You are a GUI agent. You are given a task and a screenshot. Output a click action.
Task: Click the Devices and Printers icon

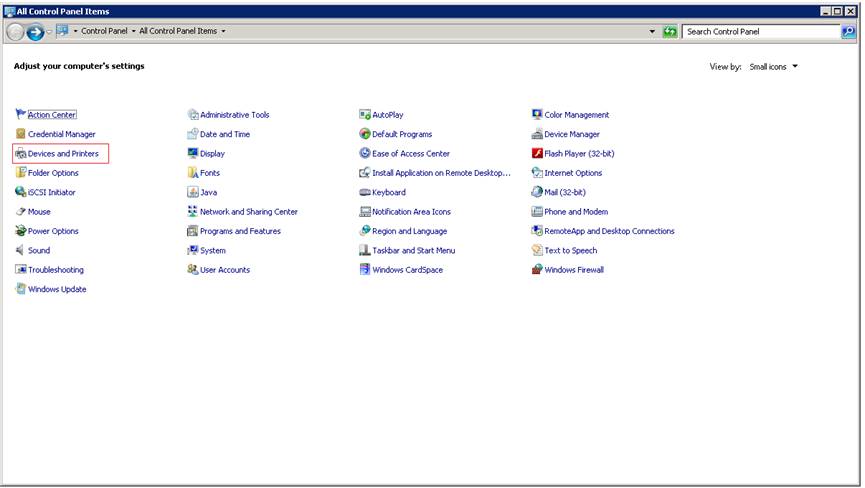(20, 153)
